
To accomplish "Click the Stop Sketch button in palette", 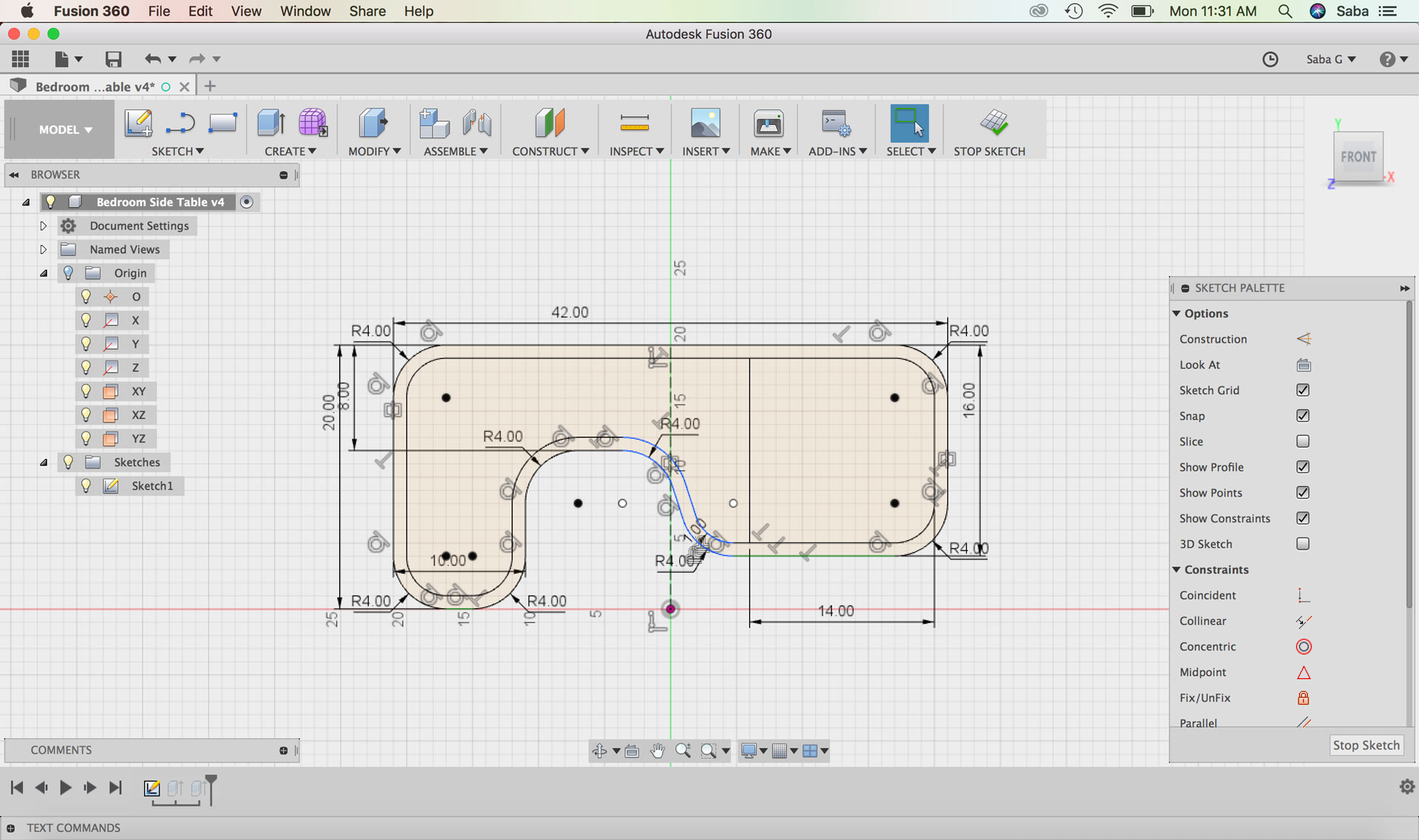I will point(1365,745).
